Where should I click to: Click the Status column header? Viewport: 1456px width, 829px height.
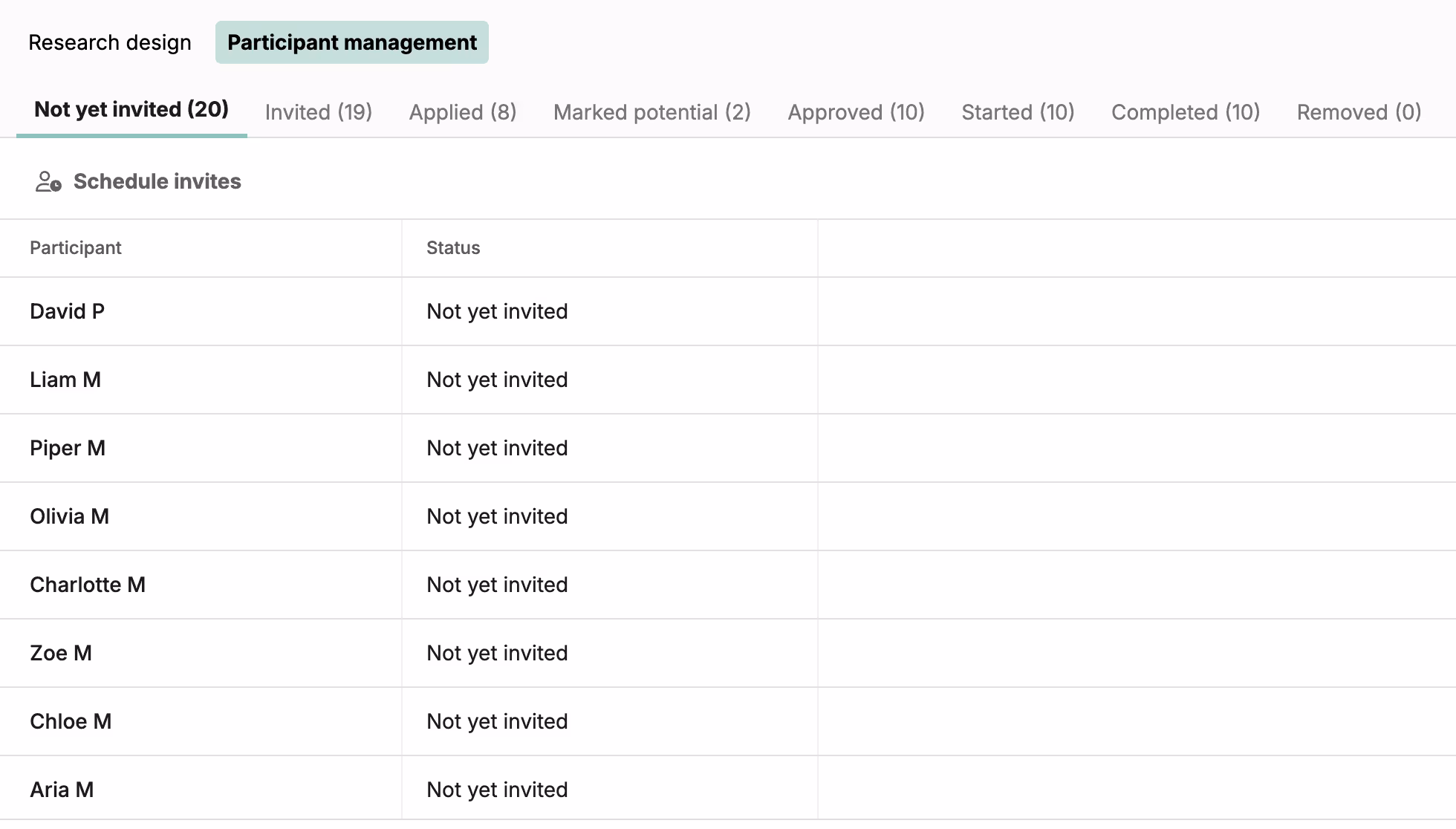tap(453, 248)
